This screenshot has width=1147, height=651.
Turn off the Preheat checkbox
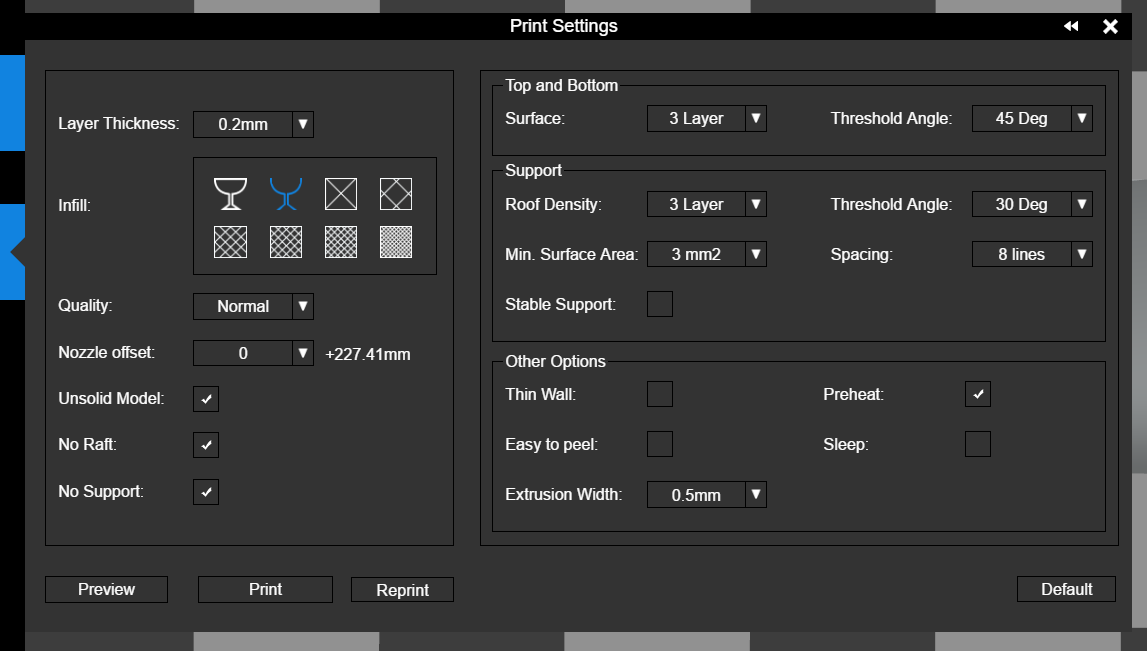click(x=978, y=394)
